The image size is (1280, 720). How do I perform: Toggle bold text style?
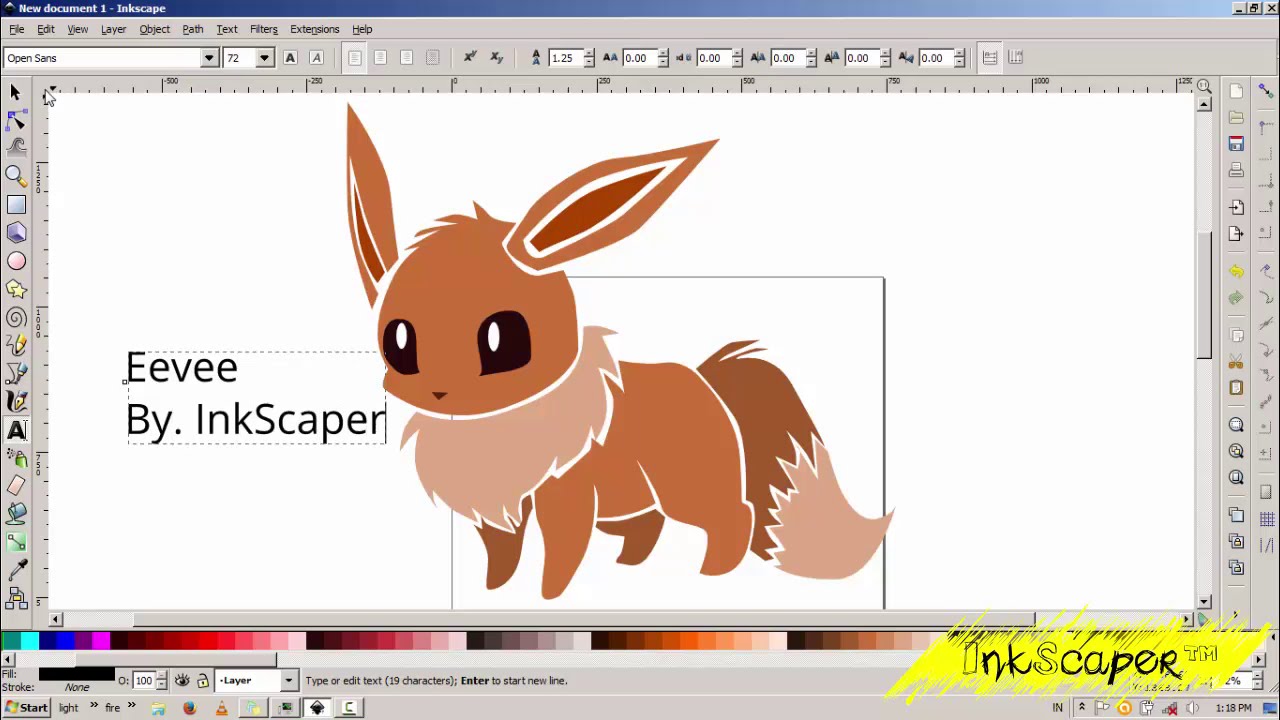[290, 58]
